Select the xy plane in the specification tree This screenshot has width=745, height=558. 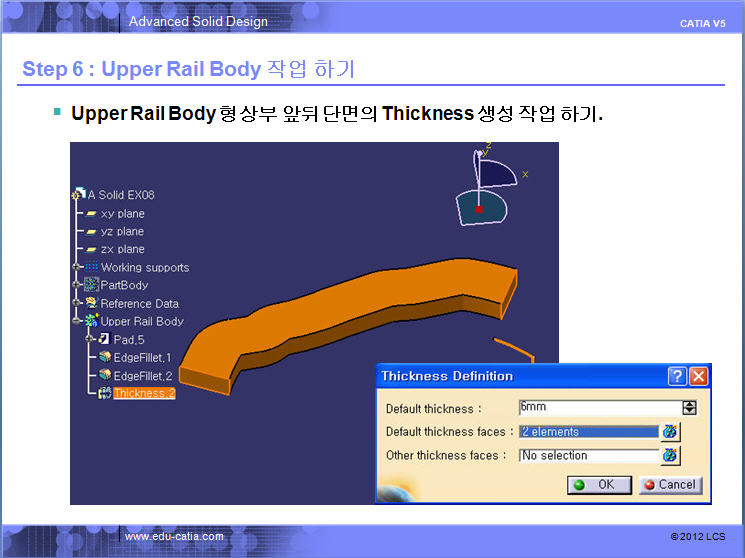(122, 214)
